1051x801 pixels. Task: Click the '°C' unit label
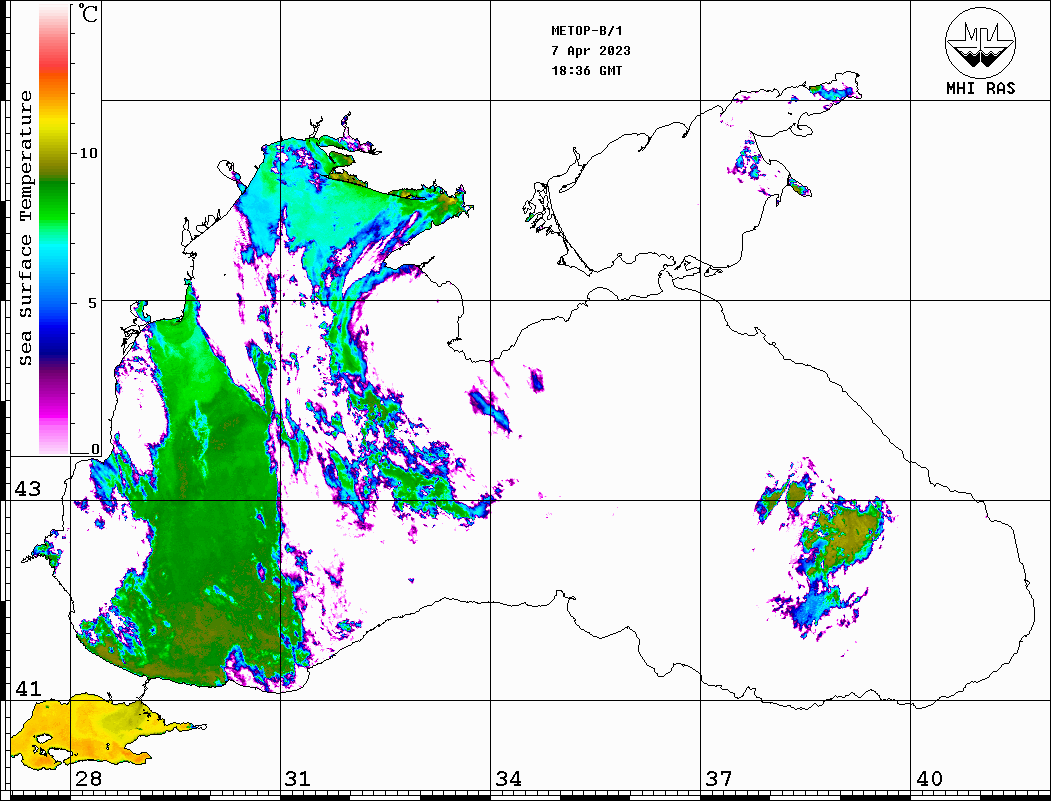coord(88,13)
